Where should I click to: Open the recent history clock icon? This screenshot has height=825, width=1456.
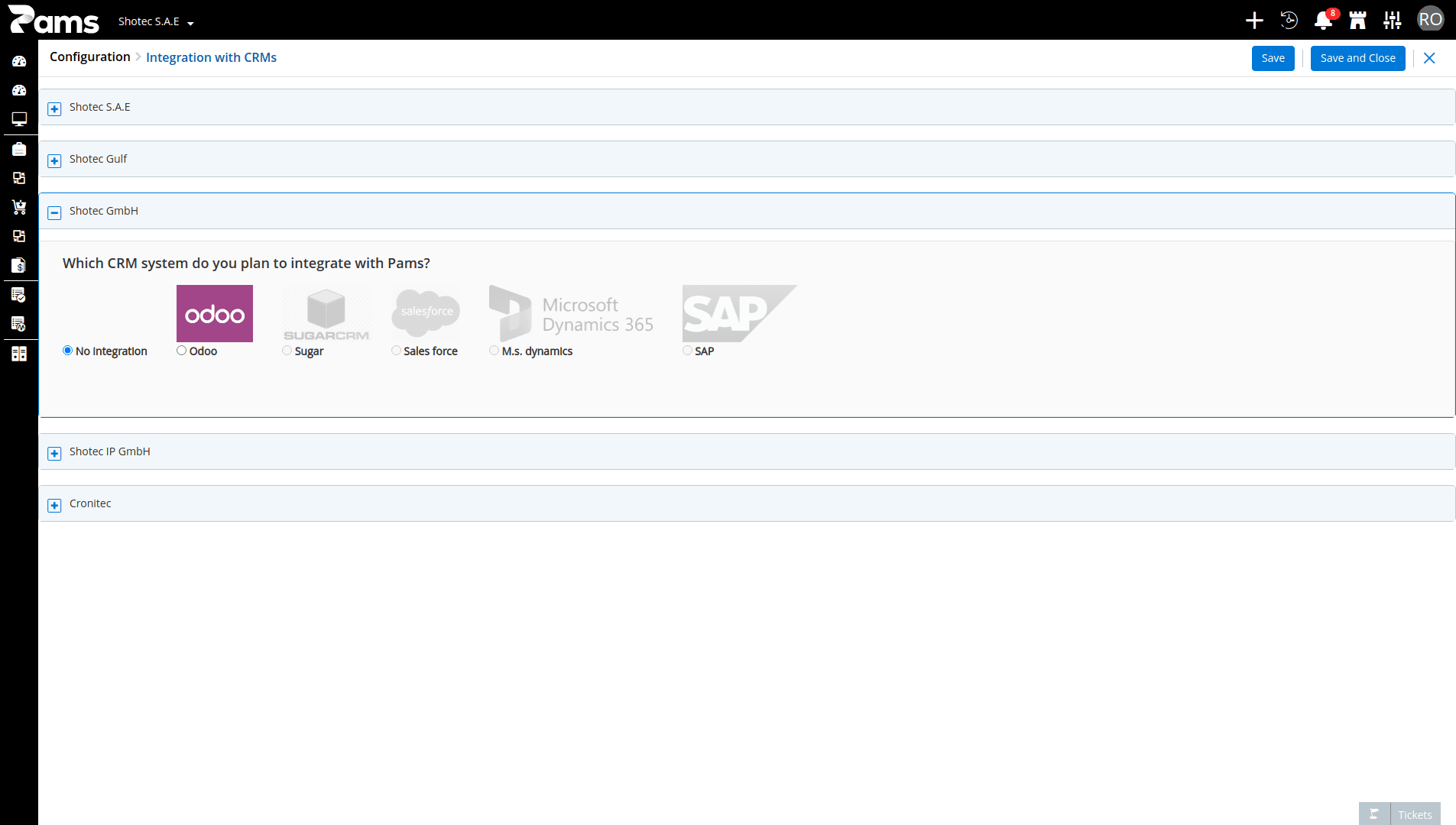(1289, 21)
